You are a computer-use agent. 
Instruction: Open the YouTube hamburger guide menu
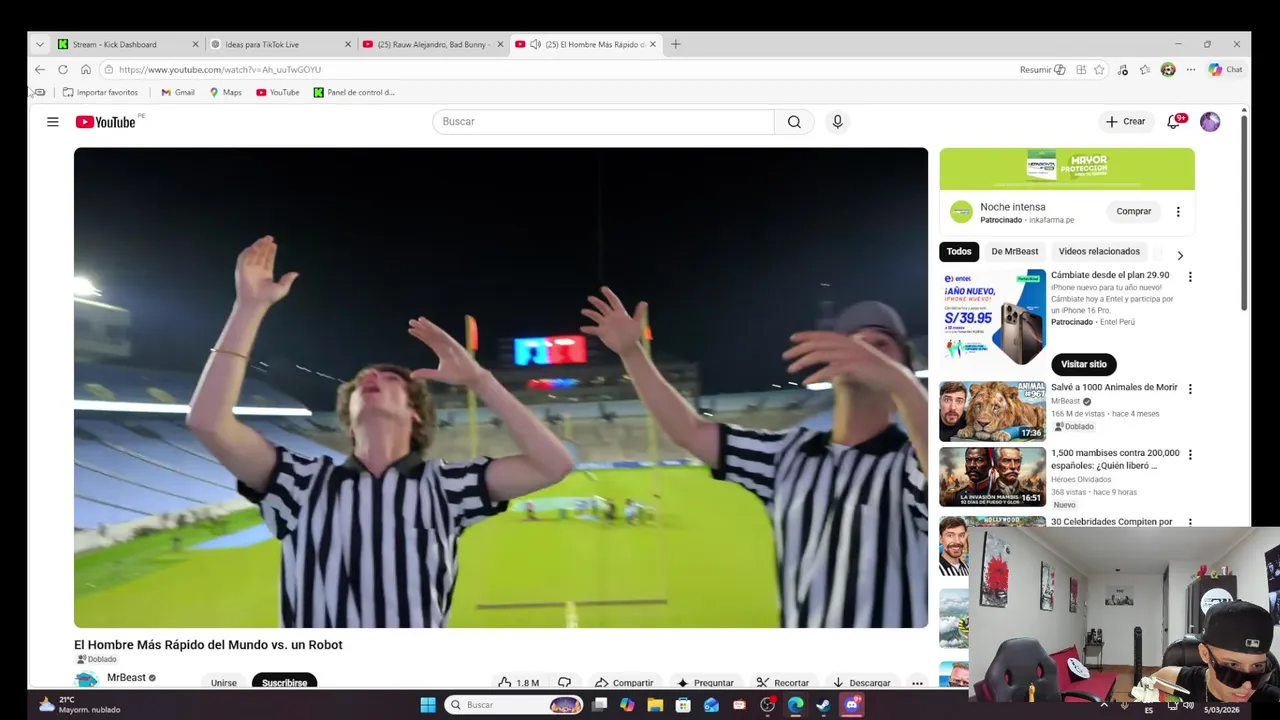(52, 122)
